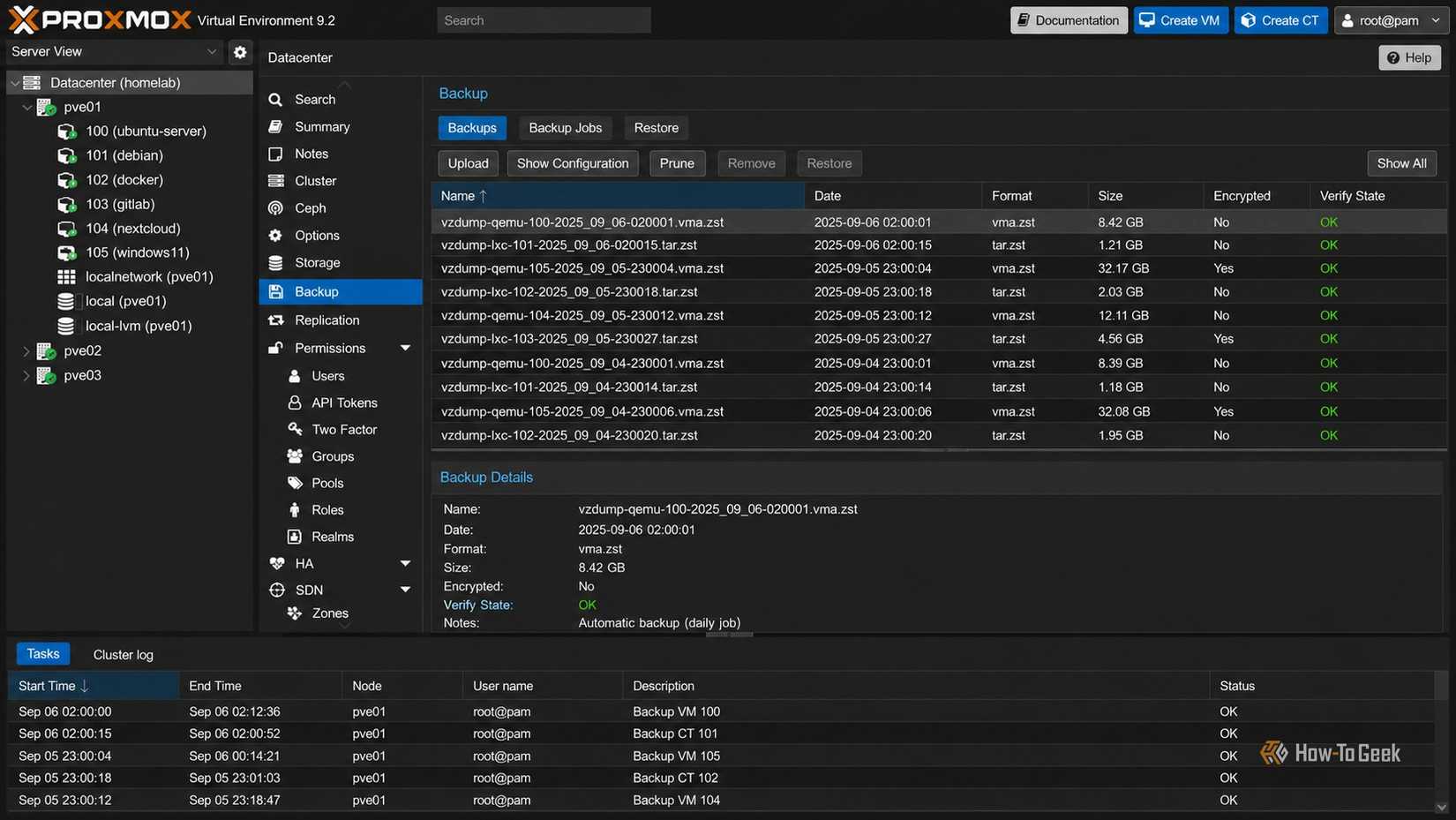Open the Zones menu item
The height and width of the screenshot is (820, 1456).
click(x=330, y=613)
